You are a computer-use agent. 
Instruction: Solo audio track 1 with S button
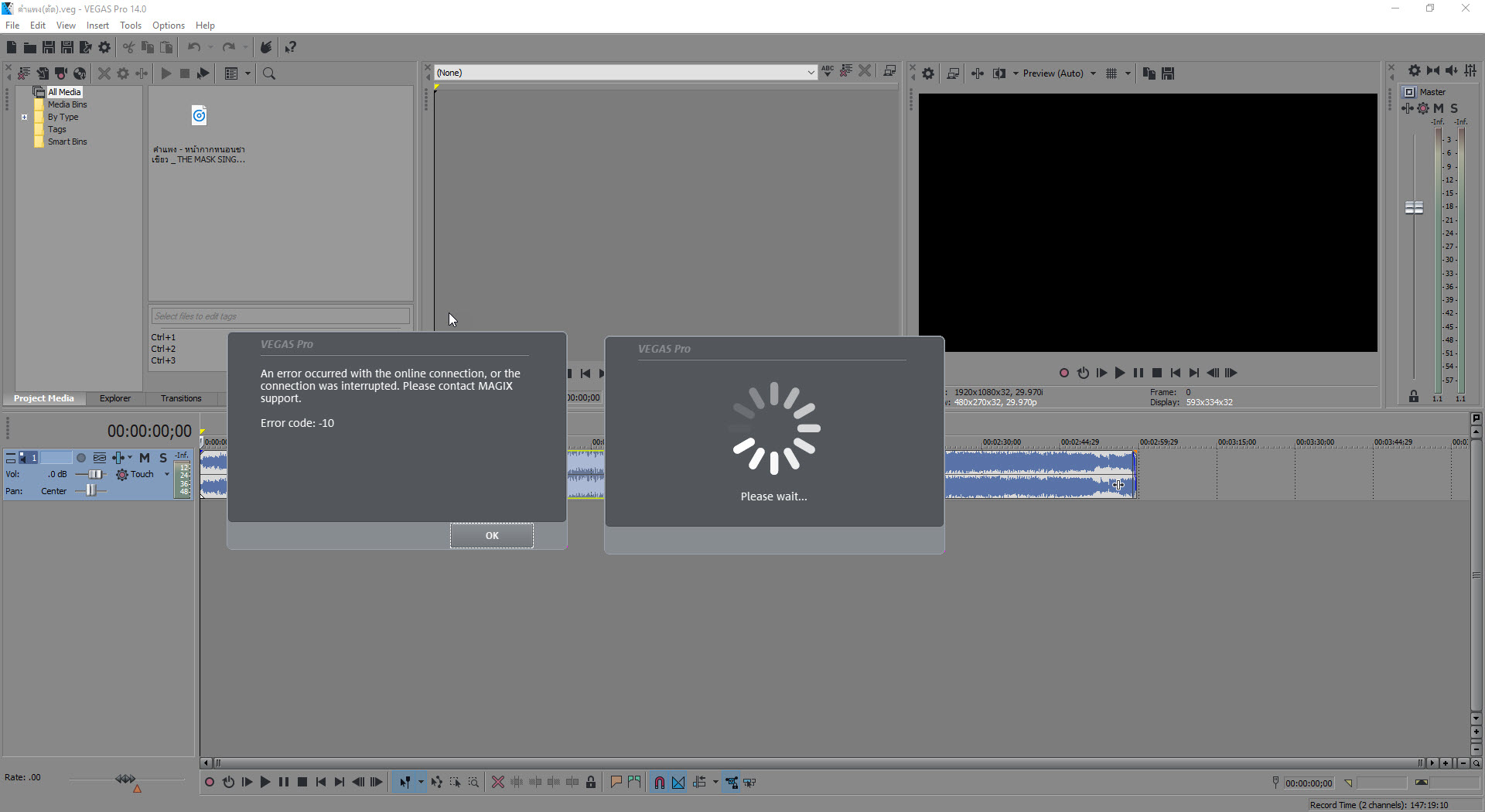pyautogui.click(x=163, y=458)
